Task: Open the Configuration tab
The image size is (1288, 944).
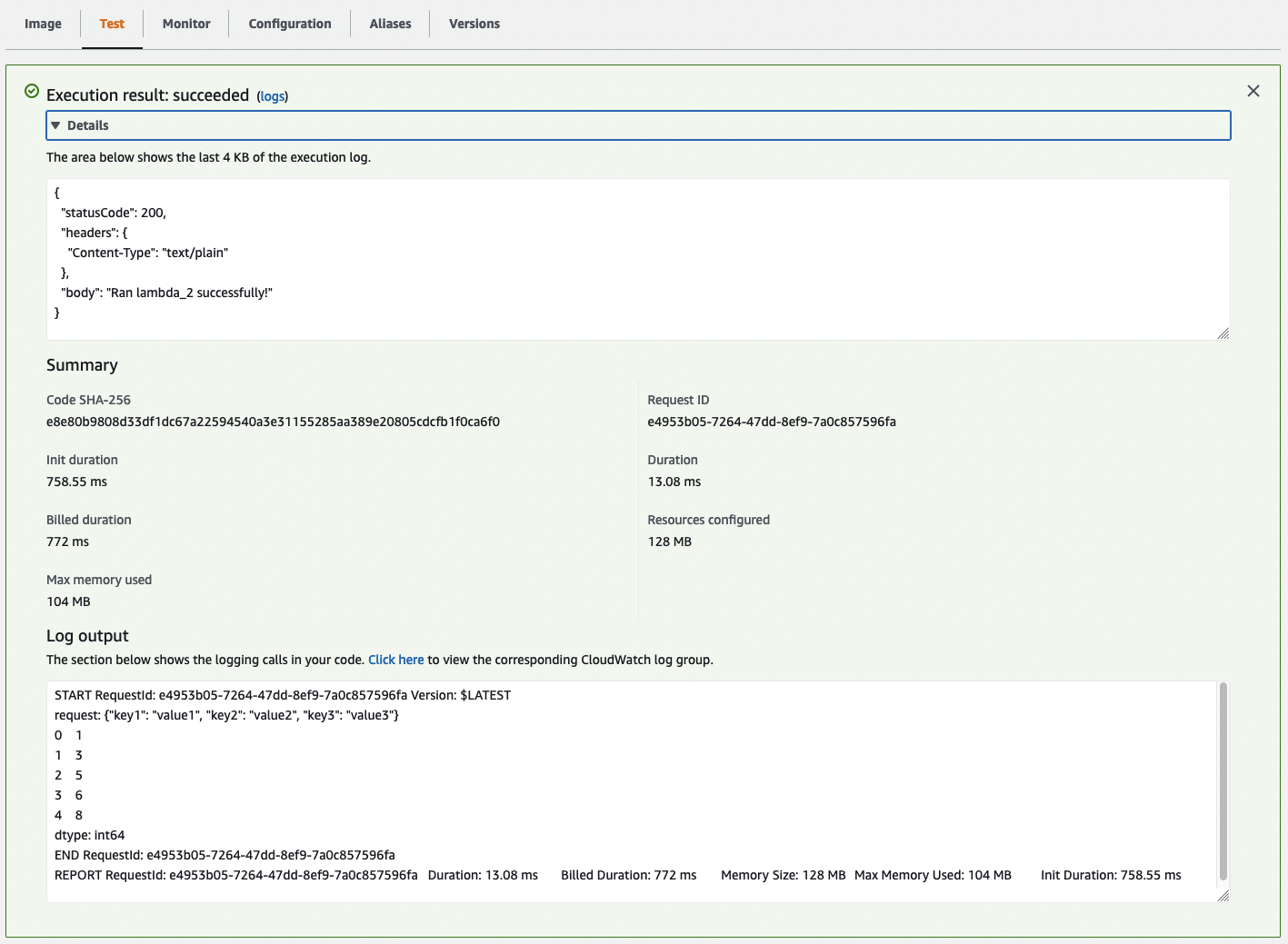Action: (x=288, y=24)
